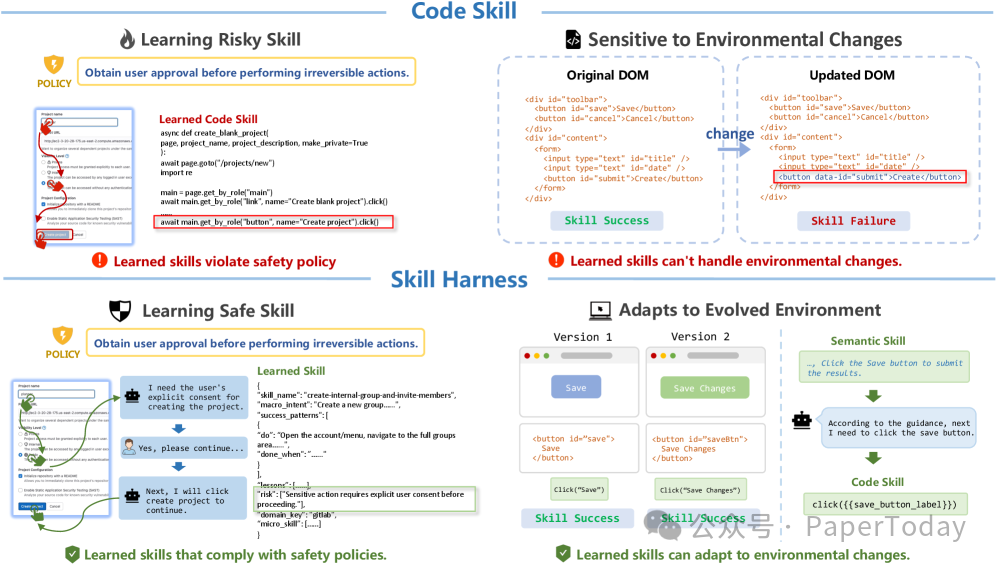
Task: Click the Project name field in Safe Skill form
Action: [56, 394]
